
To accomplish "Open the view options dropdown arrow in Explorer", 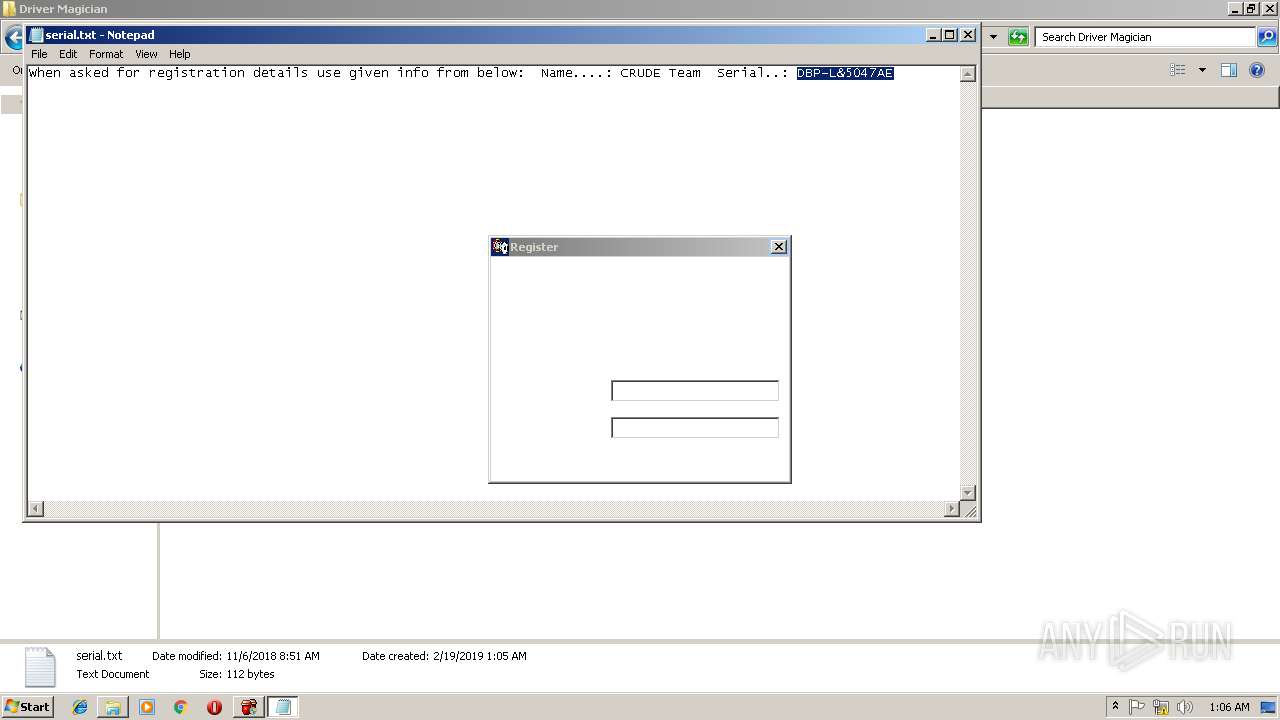I will [x=1202, y=70].
